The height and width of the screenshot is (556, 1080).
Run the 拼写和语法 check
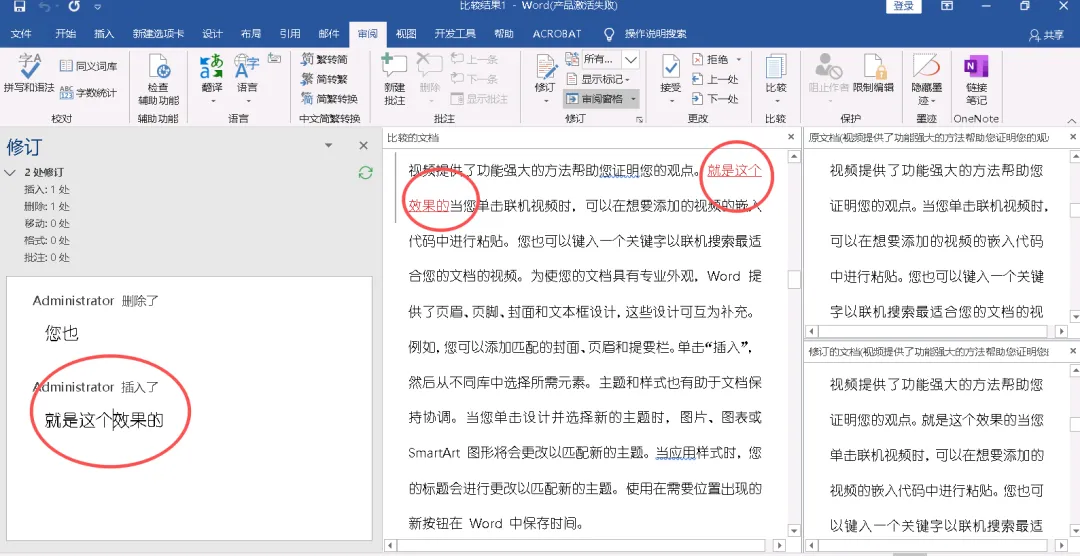click(x=29, y=74)
